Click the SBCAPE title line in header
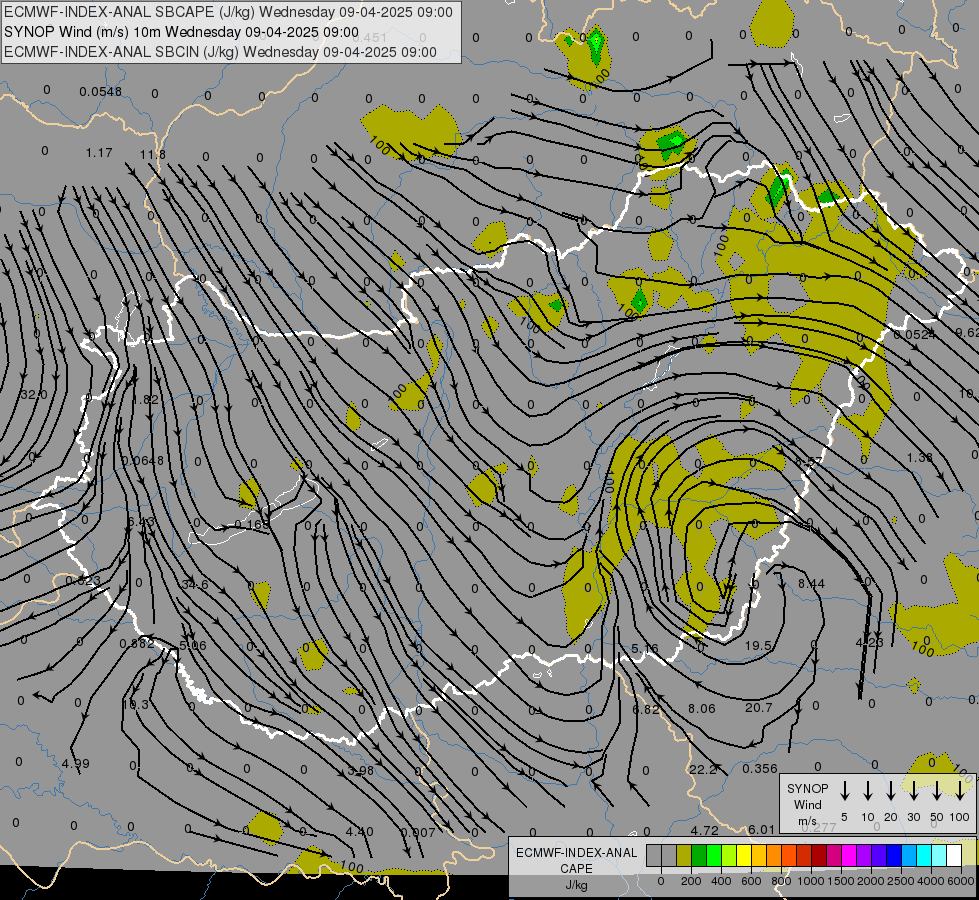The width and height of the screenshot is (979, 900). [x=229, y=12]
